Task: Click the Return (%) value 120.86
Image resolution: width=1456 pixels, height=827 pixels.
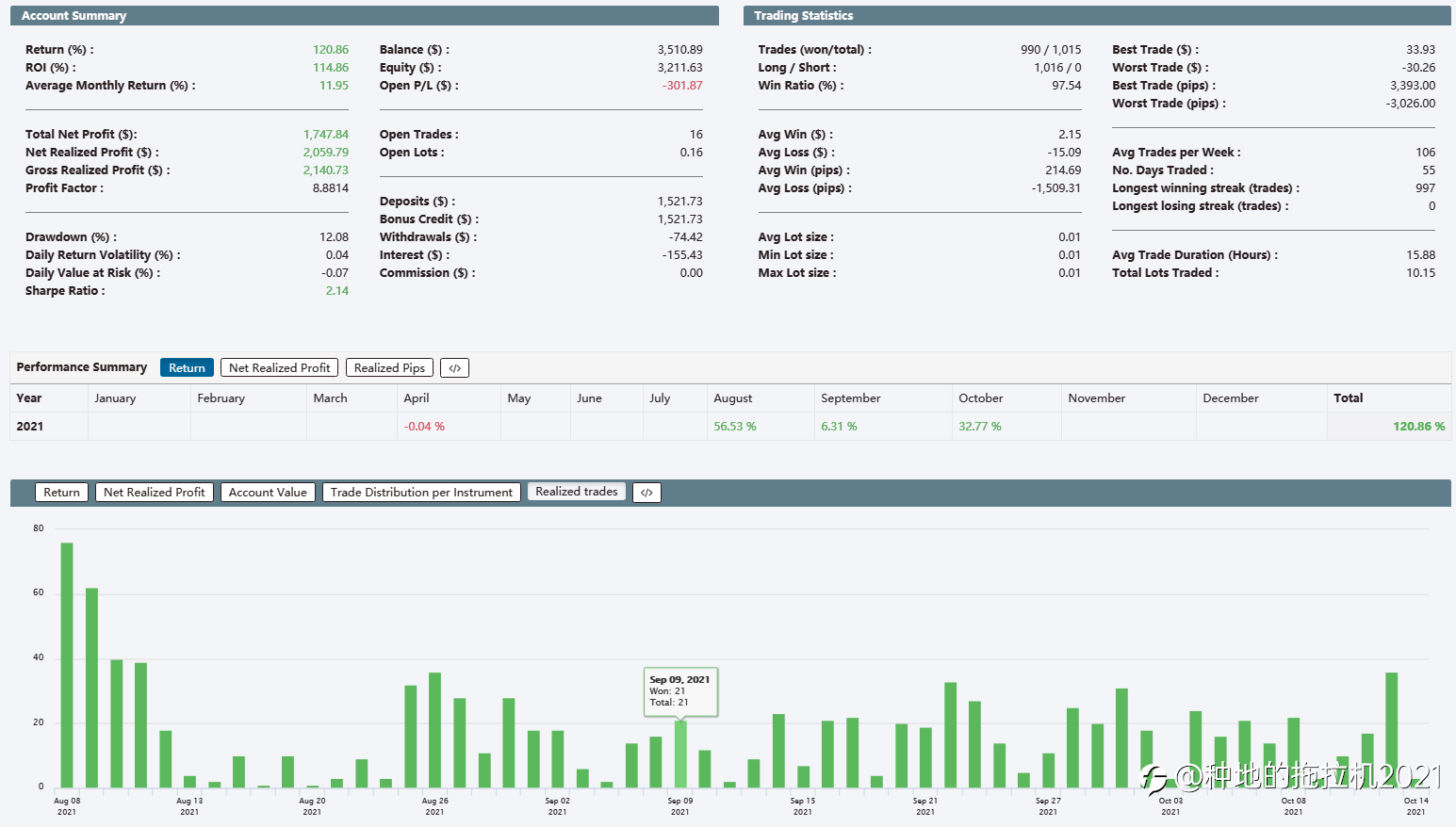Action: pyautogui.click(x=331, y=50)
